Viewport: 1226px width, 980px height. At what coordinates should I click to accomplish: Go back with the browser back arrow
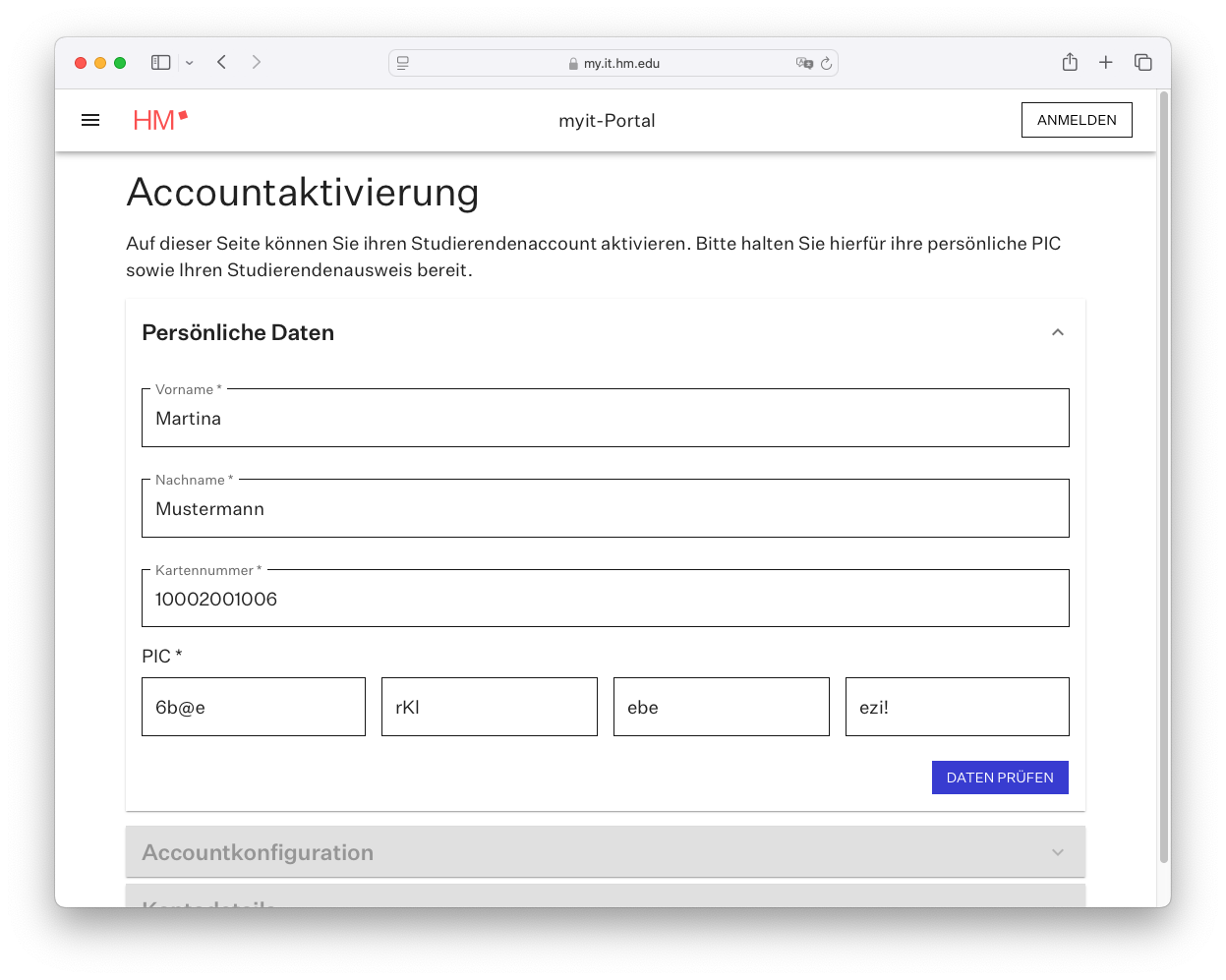pyautogui.click(x=222, y=63)
